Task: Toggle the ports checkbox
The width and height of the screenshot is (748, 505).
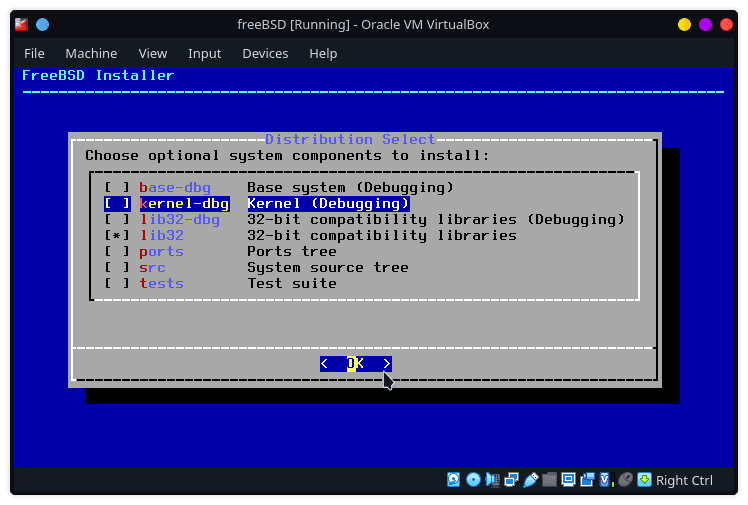Action: 117,251
